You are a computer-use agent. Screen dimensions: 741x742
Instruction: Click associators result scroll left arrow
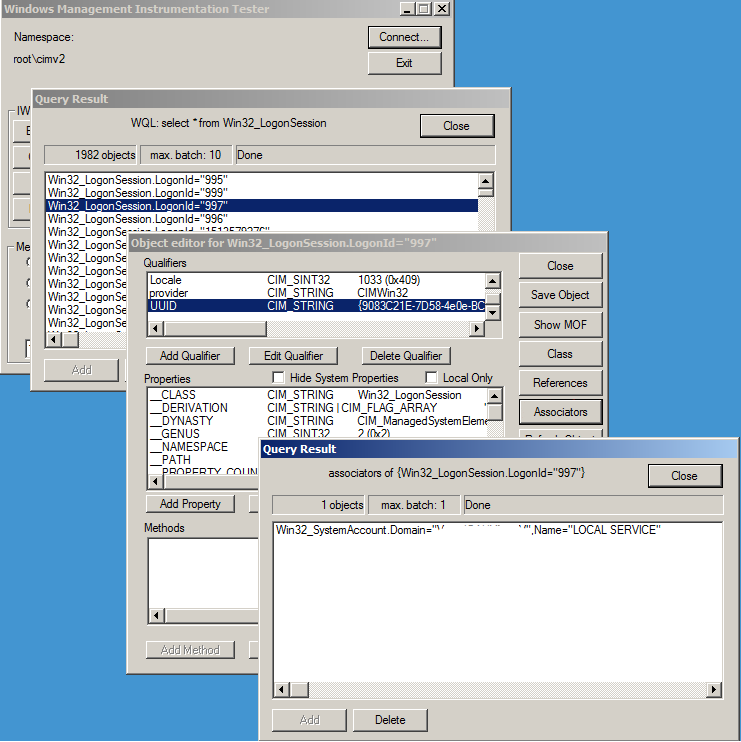tap(282, 690)
